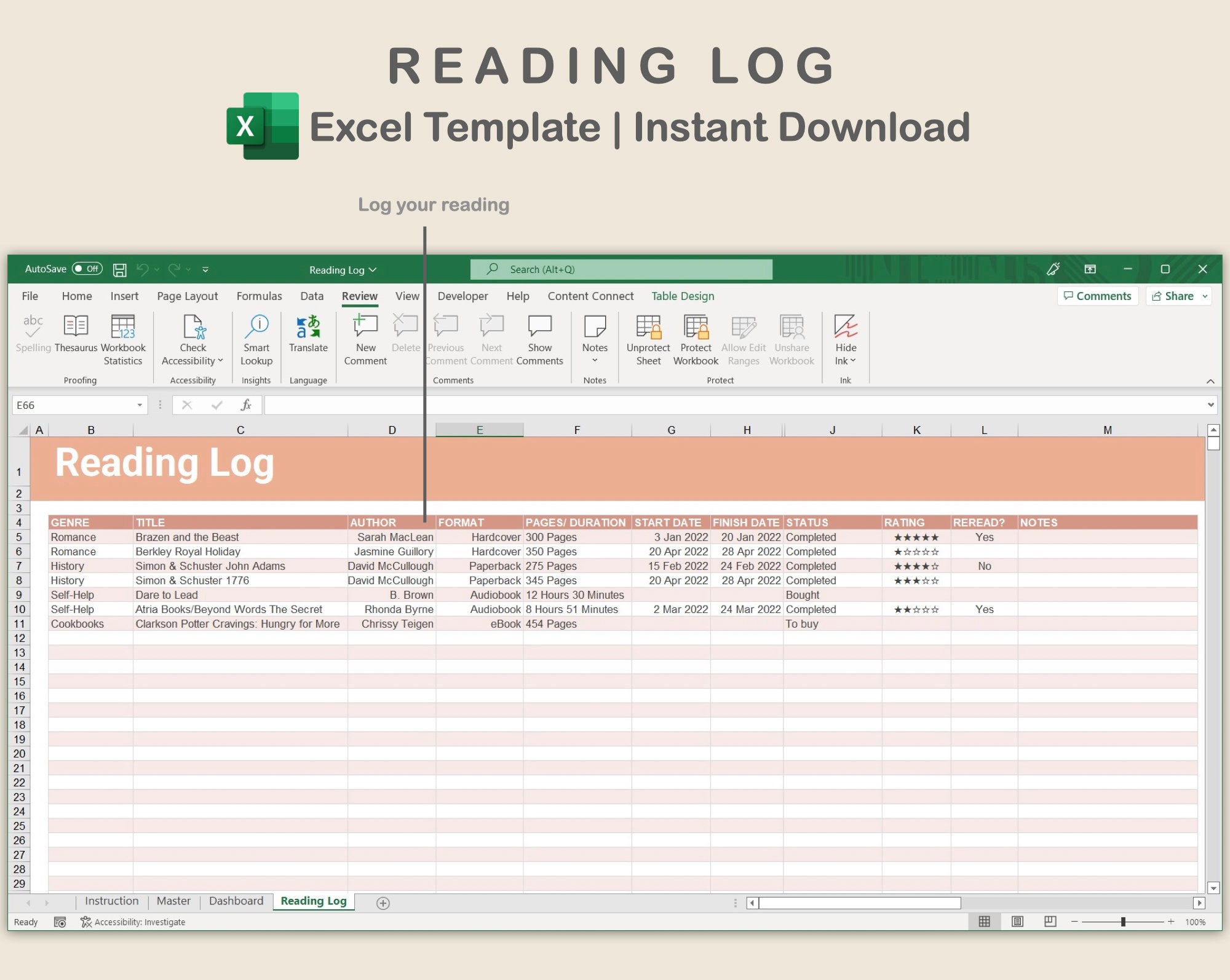
Task: Insert a New Comment
Action: point(365,335)
